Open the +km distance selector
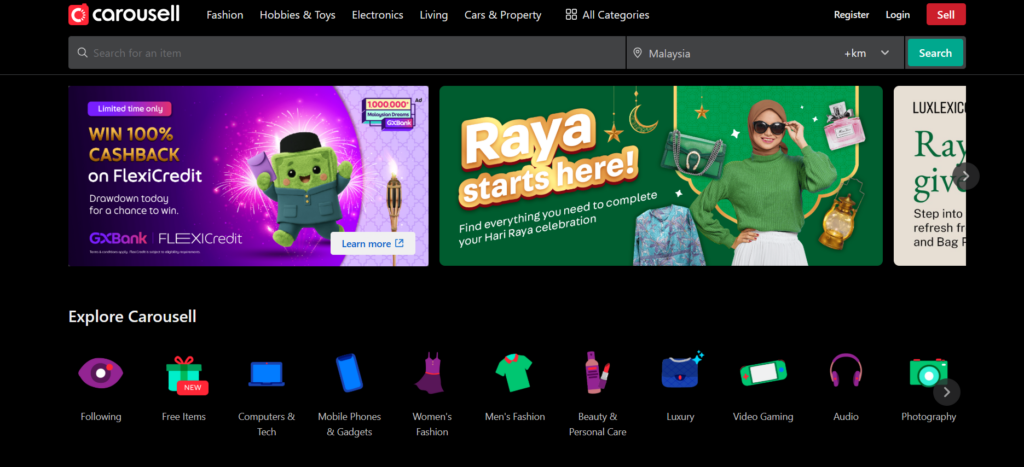1024x467 pixels. click(855, 54)
